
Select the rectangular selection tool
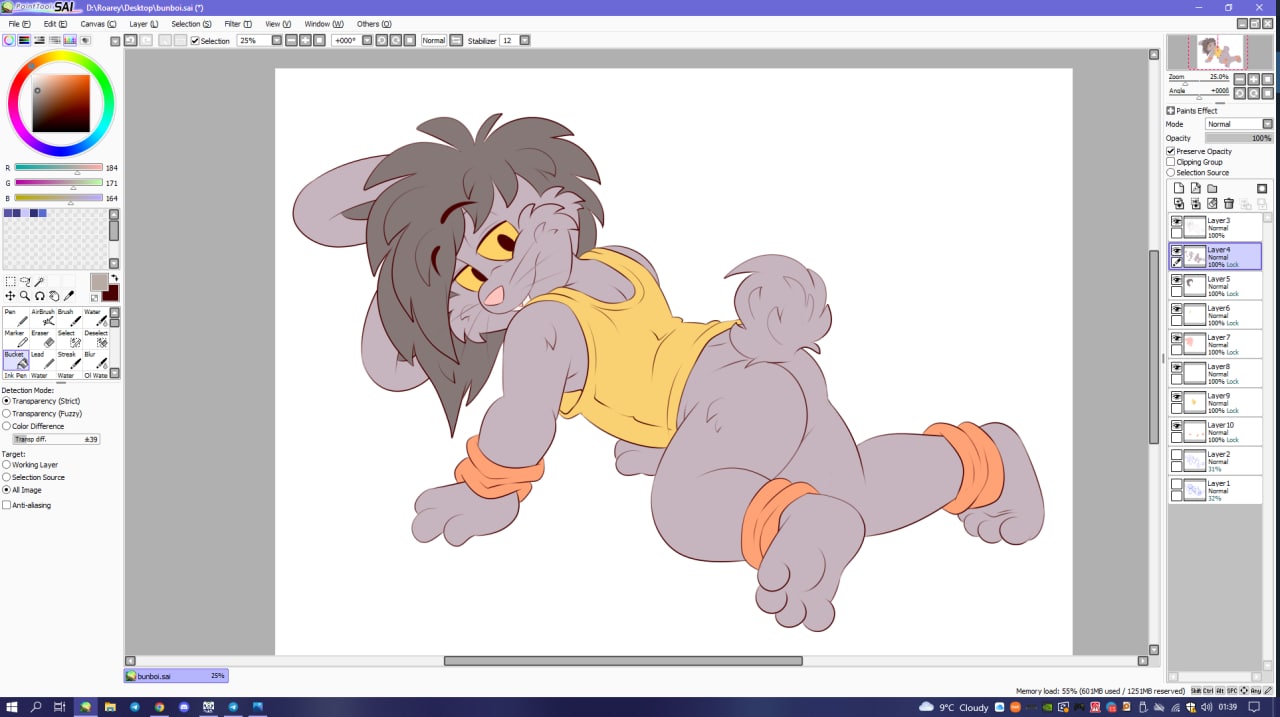[x=10, y=282]
